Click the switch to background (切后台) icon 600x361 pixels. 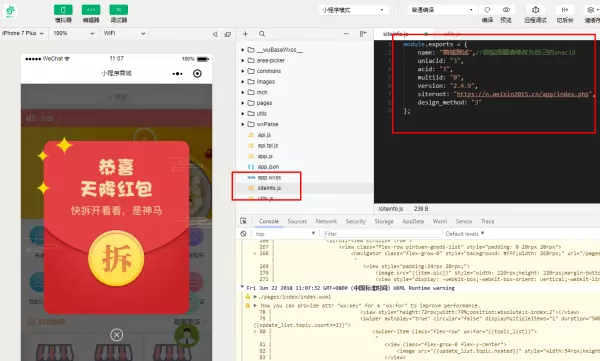click(x=565, y=10)
